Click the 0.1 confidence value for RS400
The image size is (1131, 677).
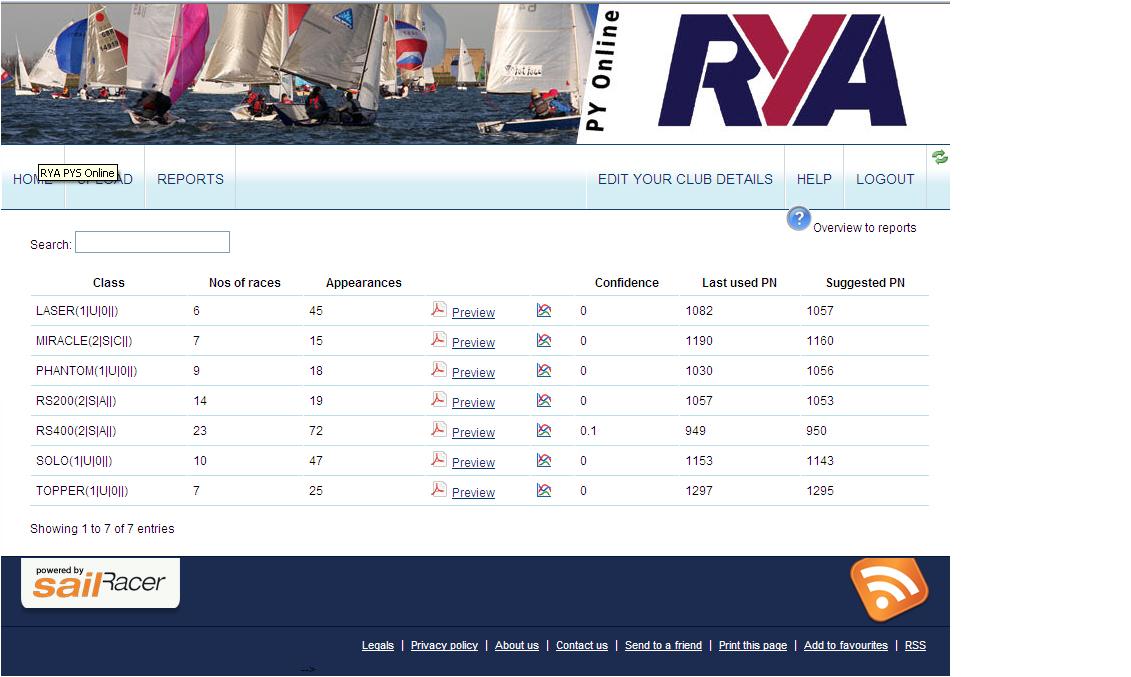pos(589,430)
